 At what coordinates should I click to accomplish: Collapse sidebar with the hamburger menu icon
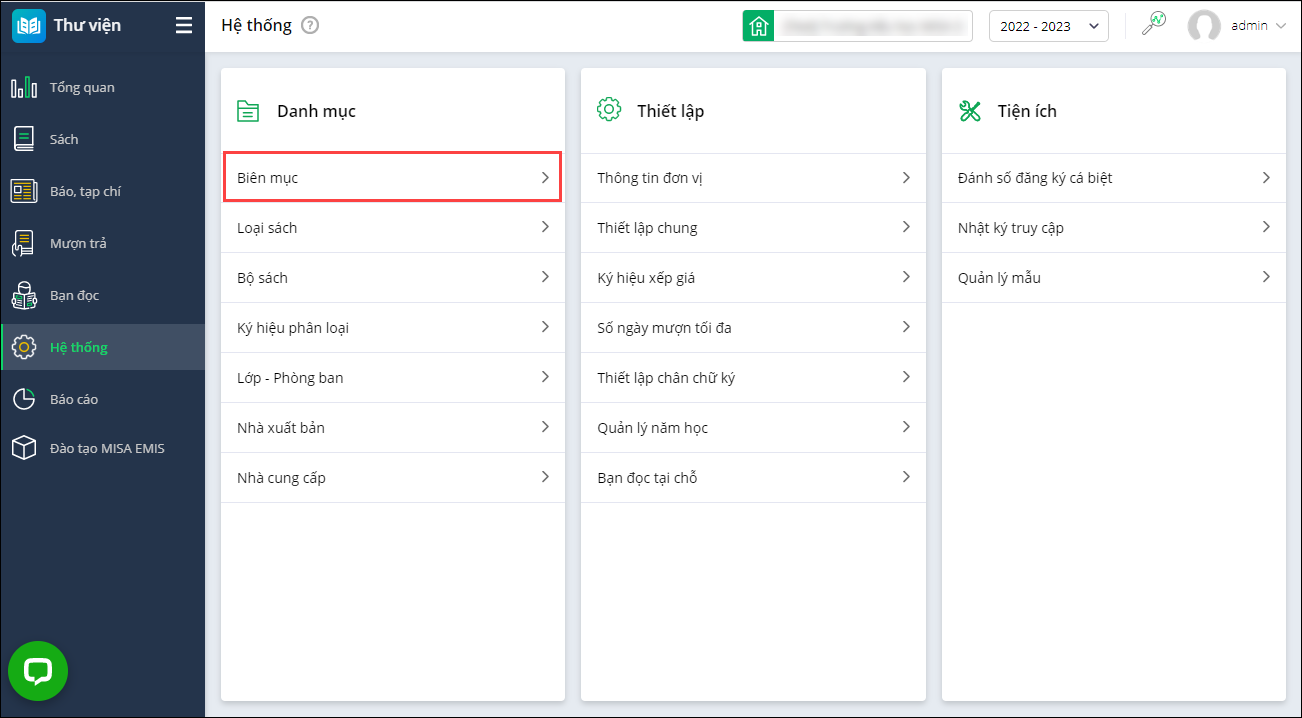[183, 26]
